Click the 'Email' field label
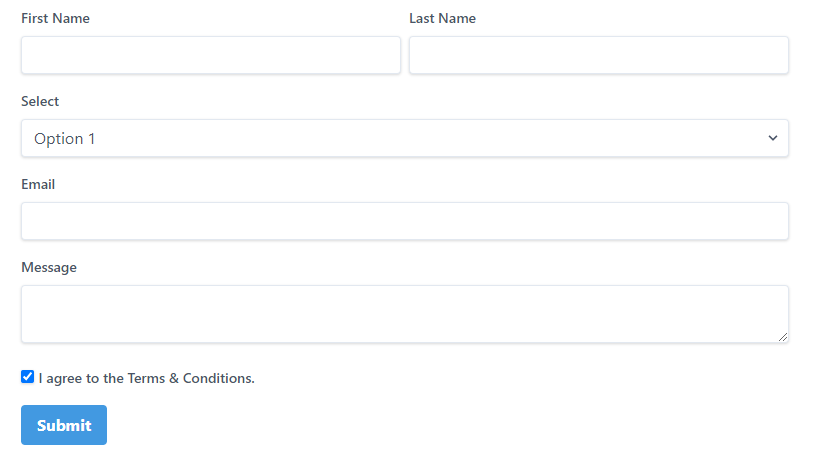 38,184
